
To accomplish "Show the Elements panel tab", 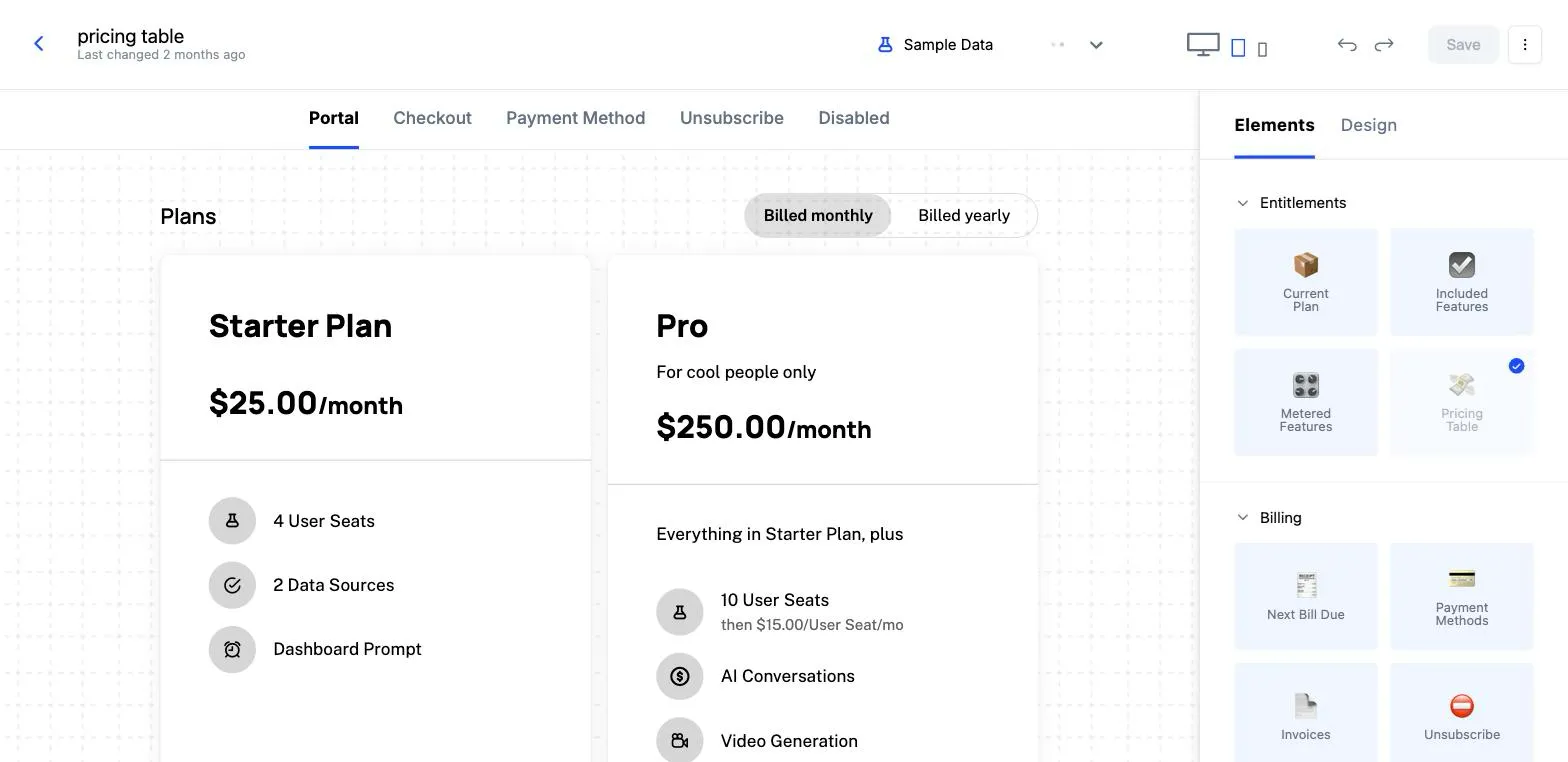I will (x=1274, y=125).
